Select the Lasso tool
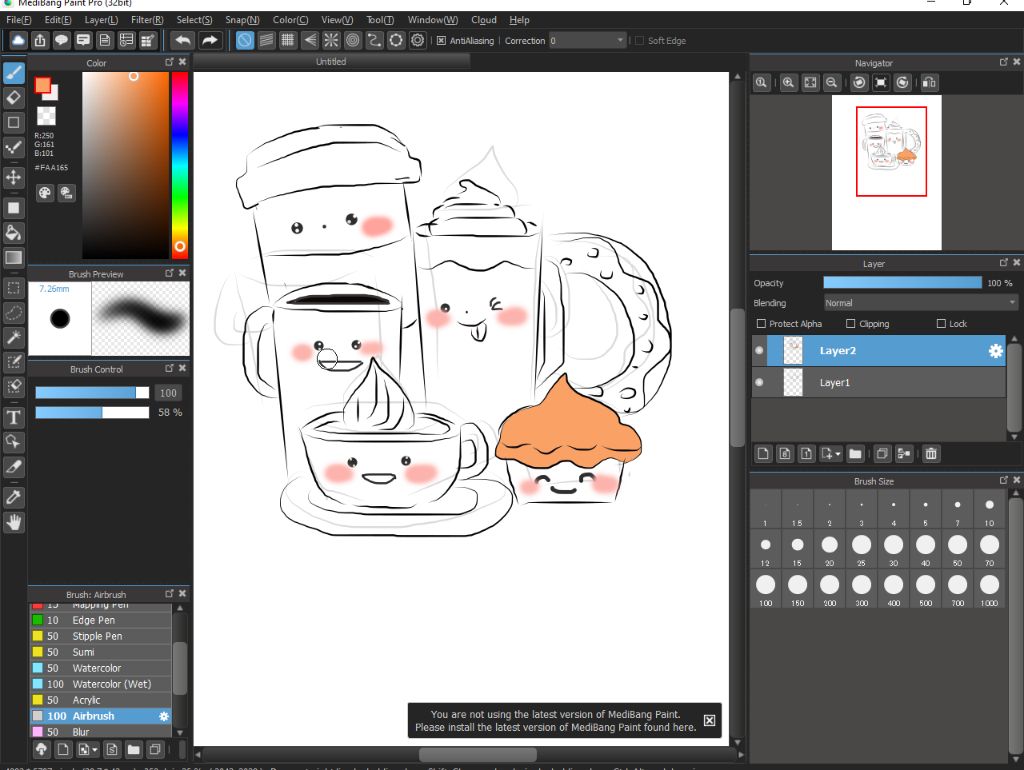The width and height of the screenshot is (1024, 770). [14, 313]
